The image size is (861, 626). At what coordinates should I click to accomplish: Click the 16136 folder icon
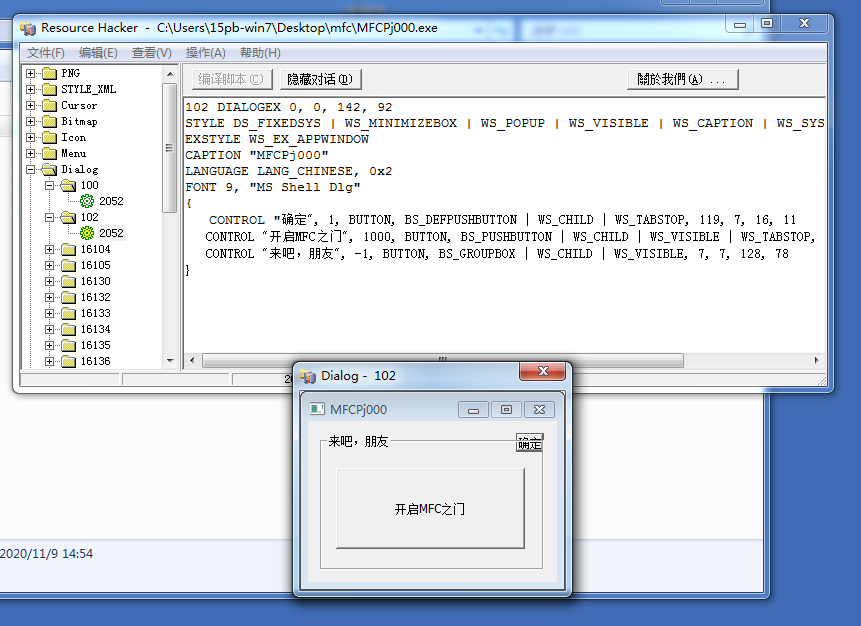point(69,361)
